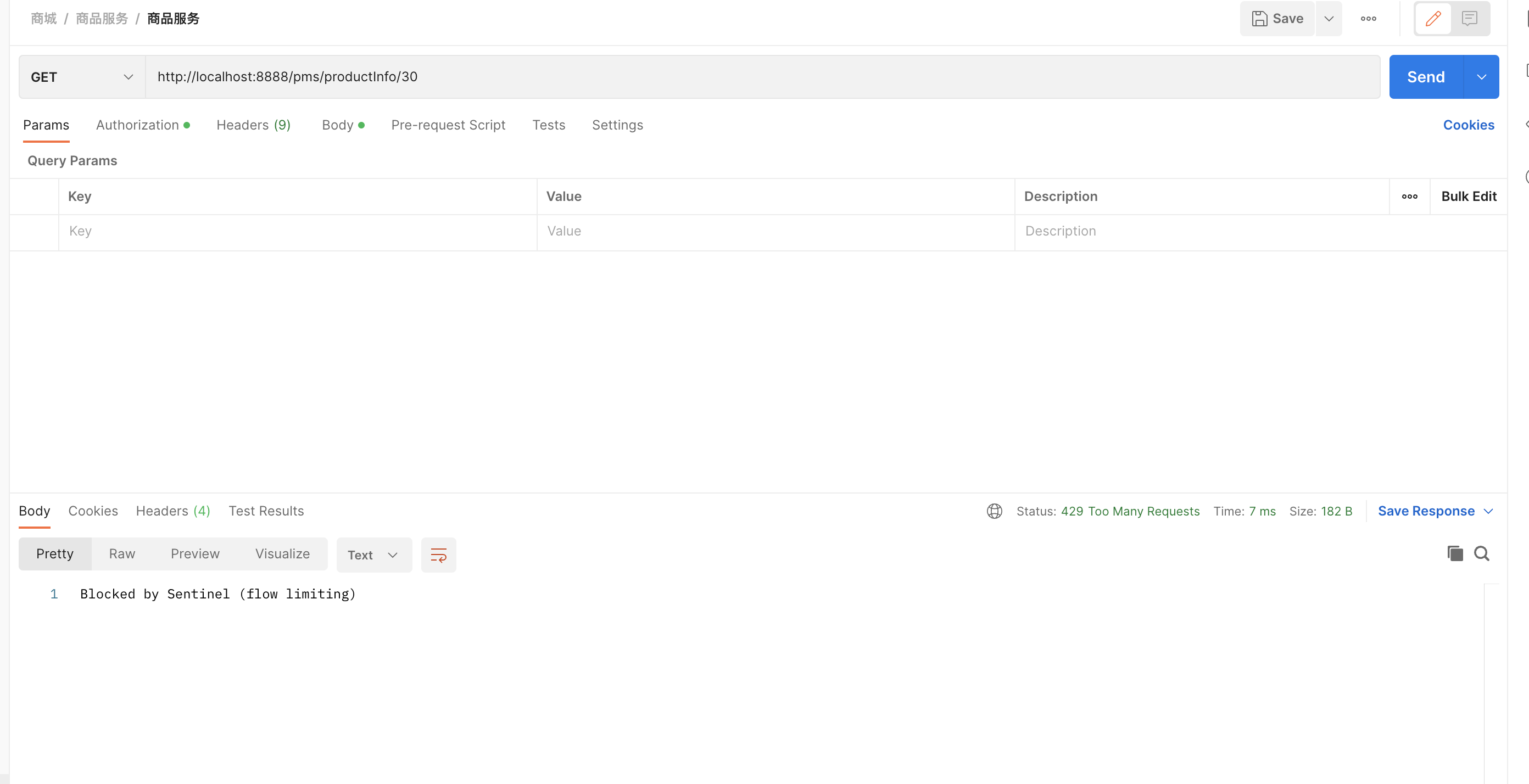Click the three-dots menu next to Save

[1368, 19]
